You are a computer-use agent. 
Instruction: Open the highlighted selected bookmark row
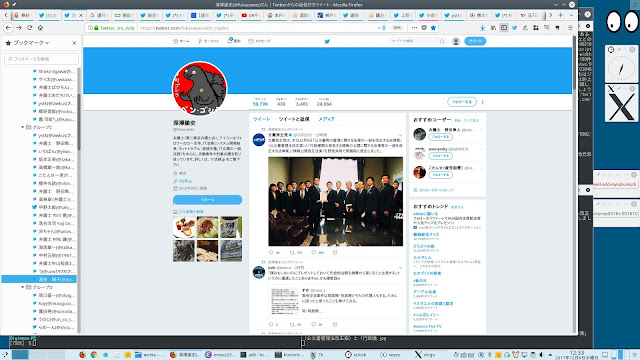click(39, 279)
